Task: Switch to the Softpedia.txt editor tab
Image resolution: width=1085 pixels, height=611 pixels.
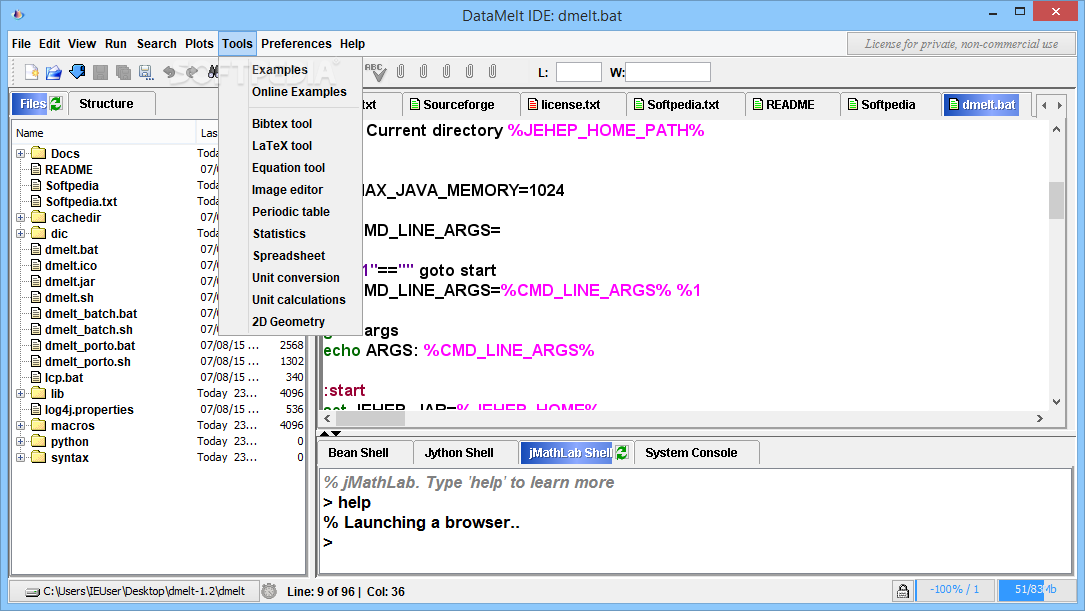Action: point(683,104)
